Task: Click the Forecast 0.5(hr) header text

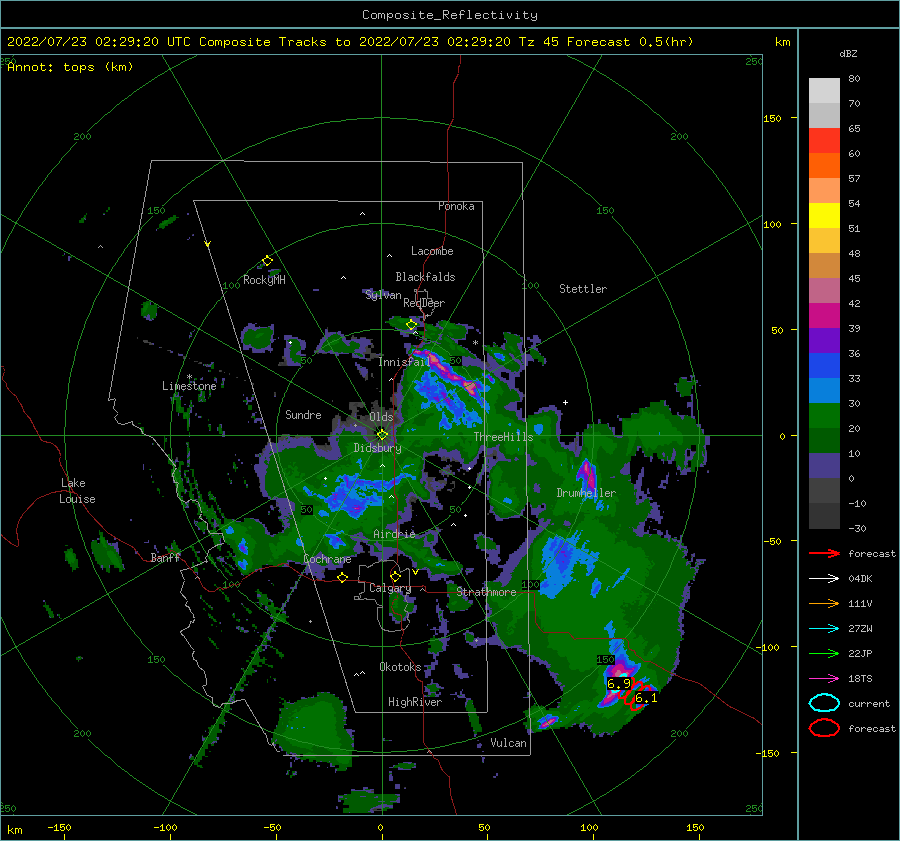Action: [x=630, y=42]
